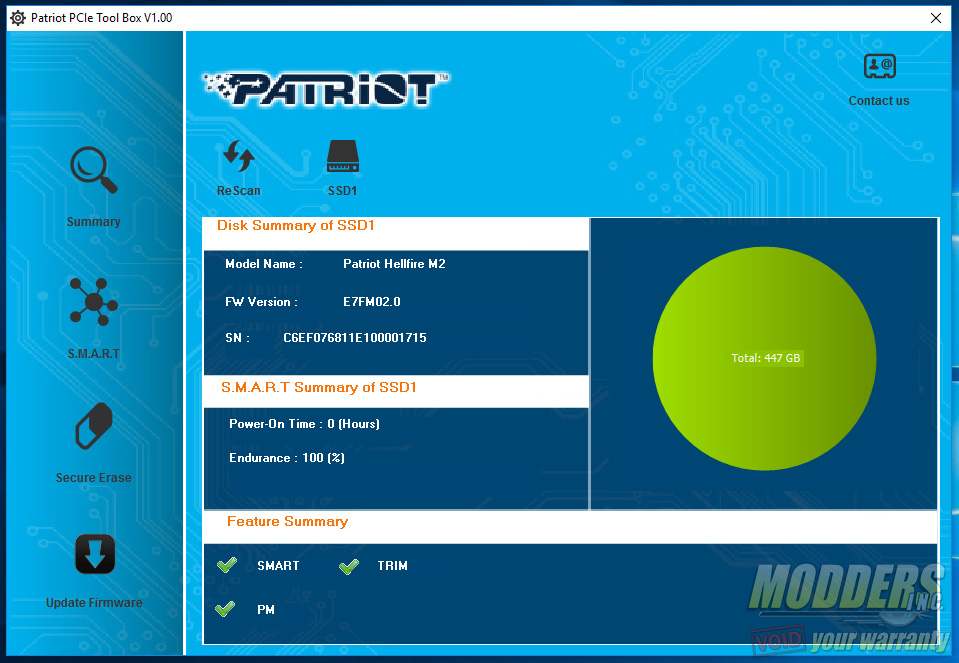Open the Summary magnifier icon

pos(94,169)
